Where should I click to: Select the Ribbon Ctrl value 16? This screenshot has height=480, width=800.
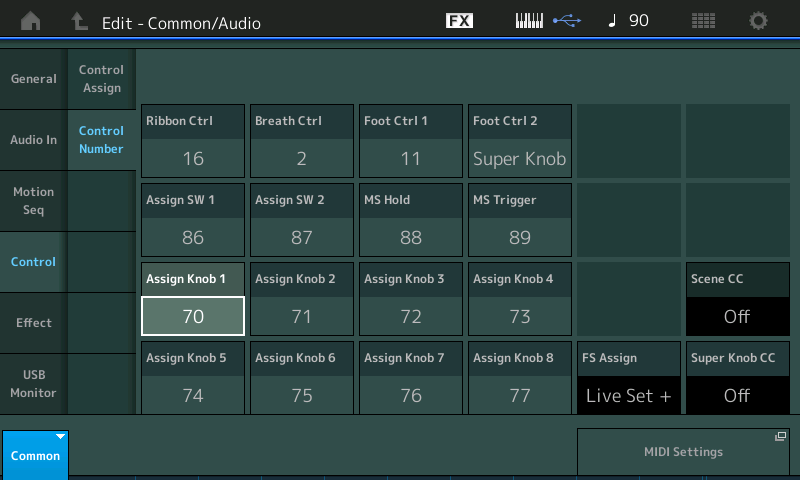pyautogui.click(x=193, y=158)
